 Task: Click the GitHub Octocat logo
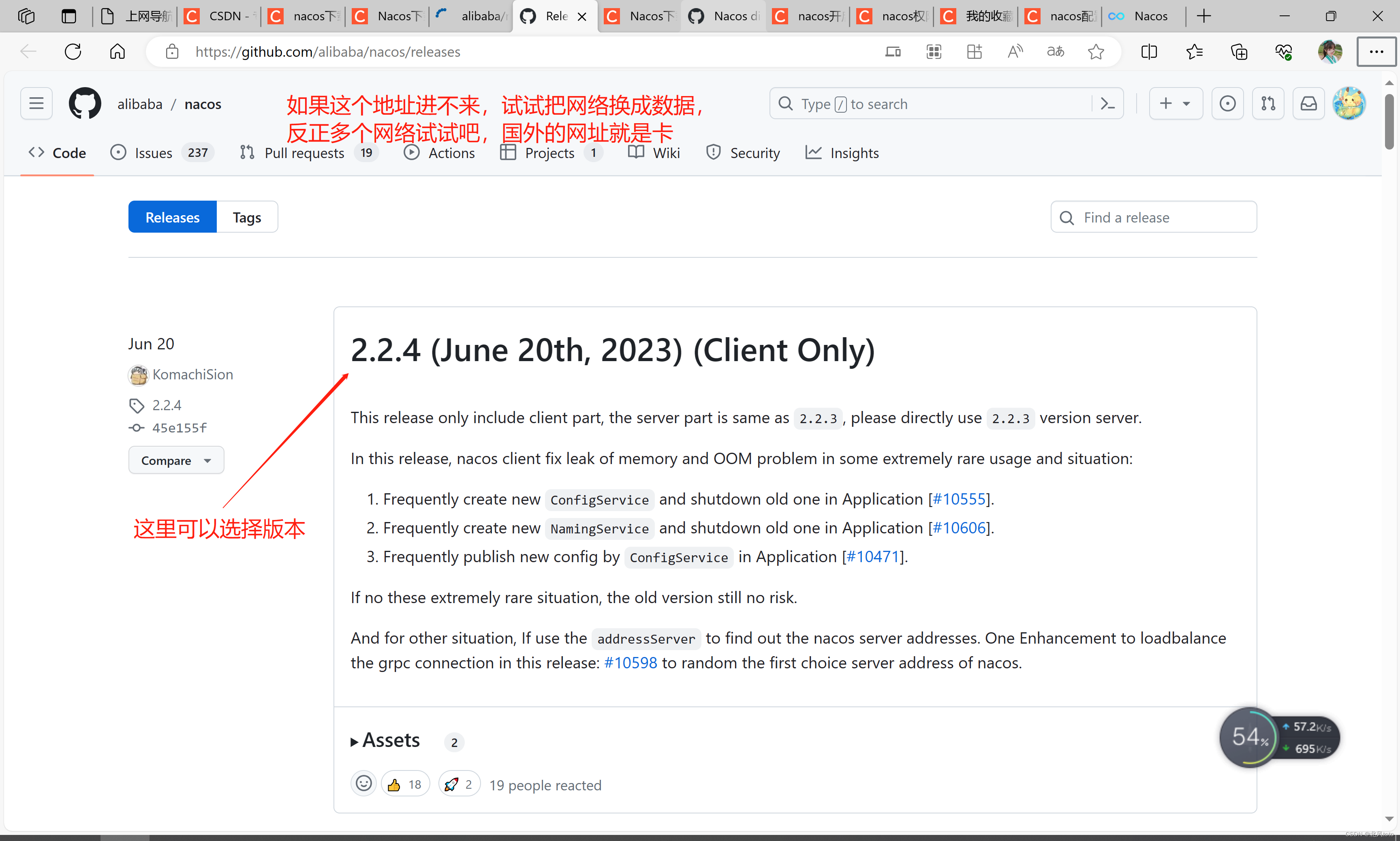pyautogui.click(x=85, y=104)
